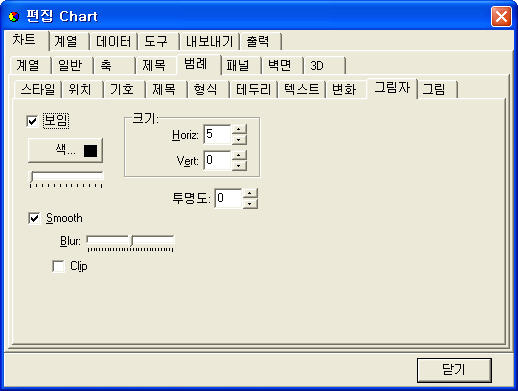
Task: Increase Vert value with up arrow
Action: [239, 155]
